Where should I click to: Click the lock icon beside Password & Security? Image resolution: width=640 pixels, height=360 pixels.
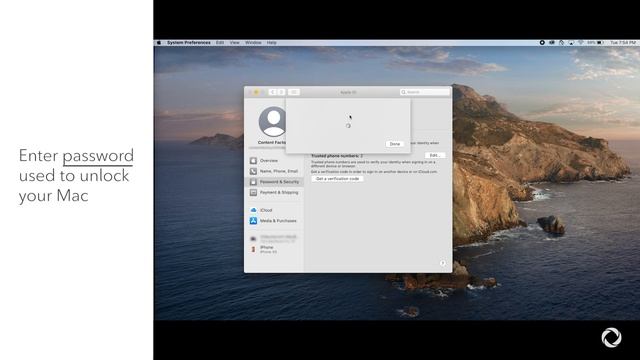[253, 182]
